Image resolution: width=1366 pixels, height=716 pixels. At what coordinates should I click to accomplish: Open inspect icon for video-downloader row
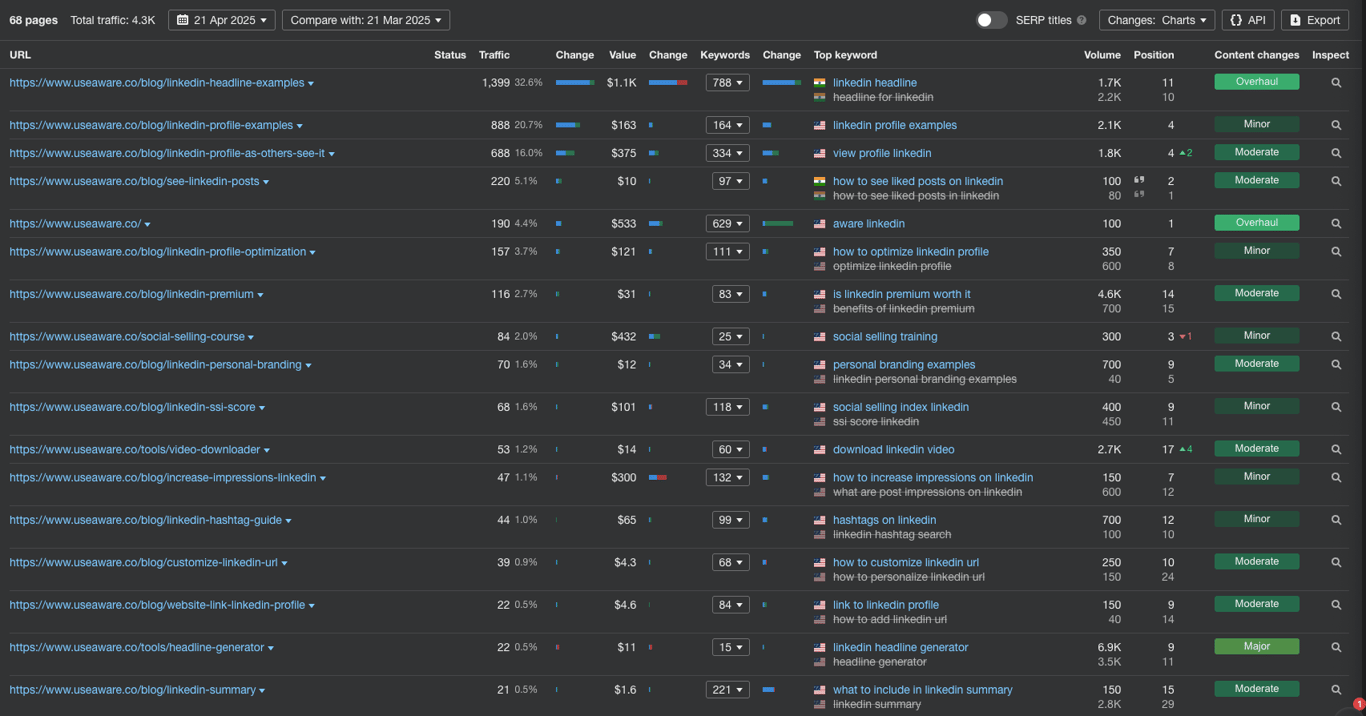1336,450
